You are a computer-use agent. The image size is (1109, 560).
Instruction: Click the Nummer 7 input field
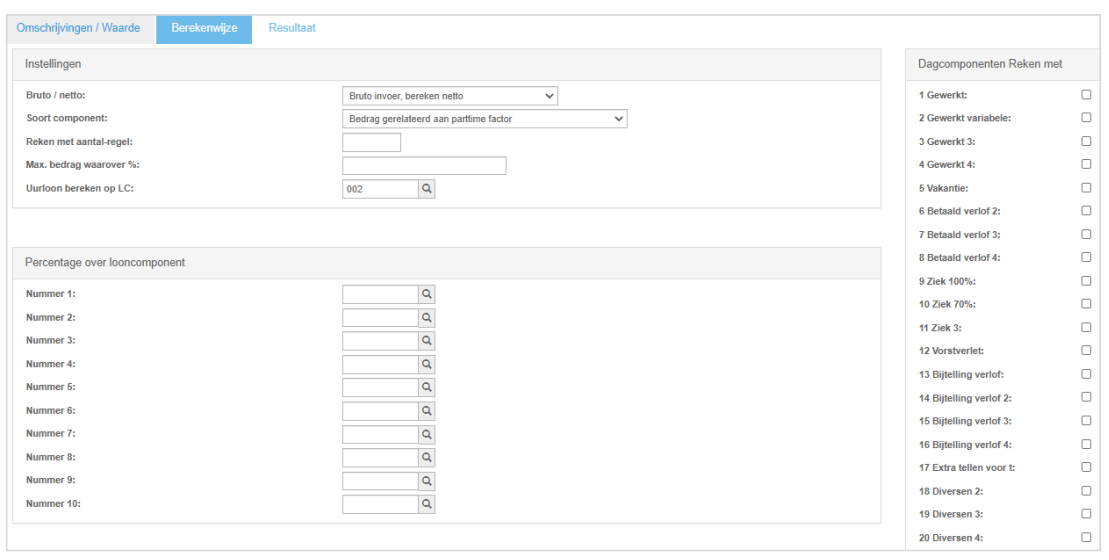[381, 434]
